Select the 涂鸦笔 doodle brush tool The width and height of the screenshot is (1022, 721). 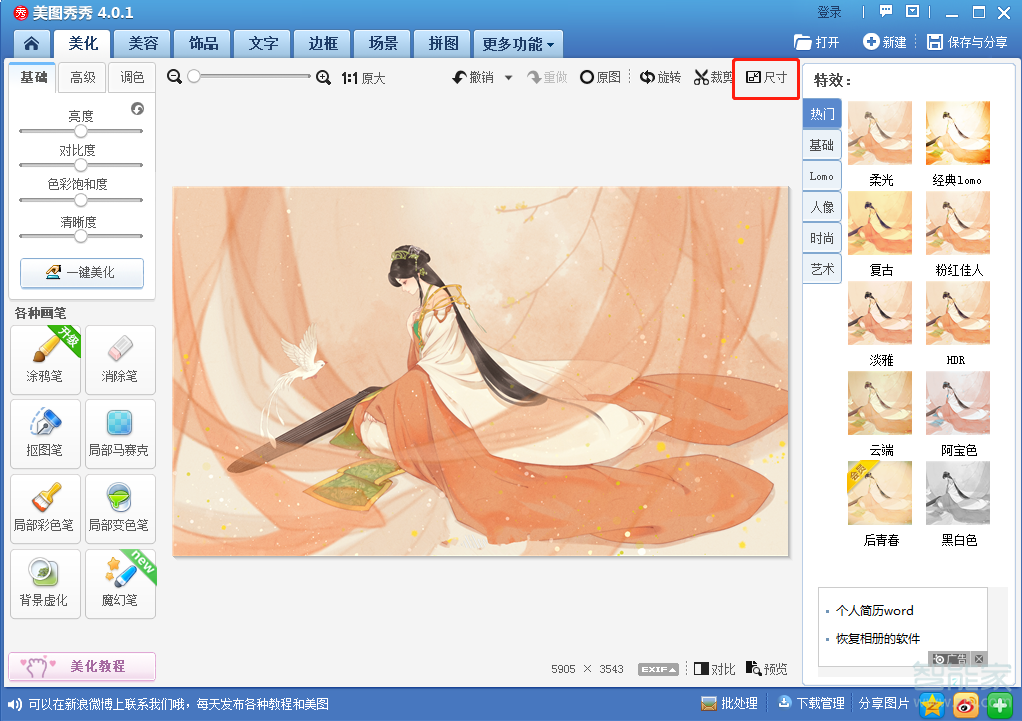(x=45, y=360)
